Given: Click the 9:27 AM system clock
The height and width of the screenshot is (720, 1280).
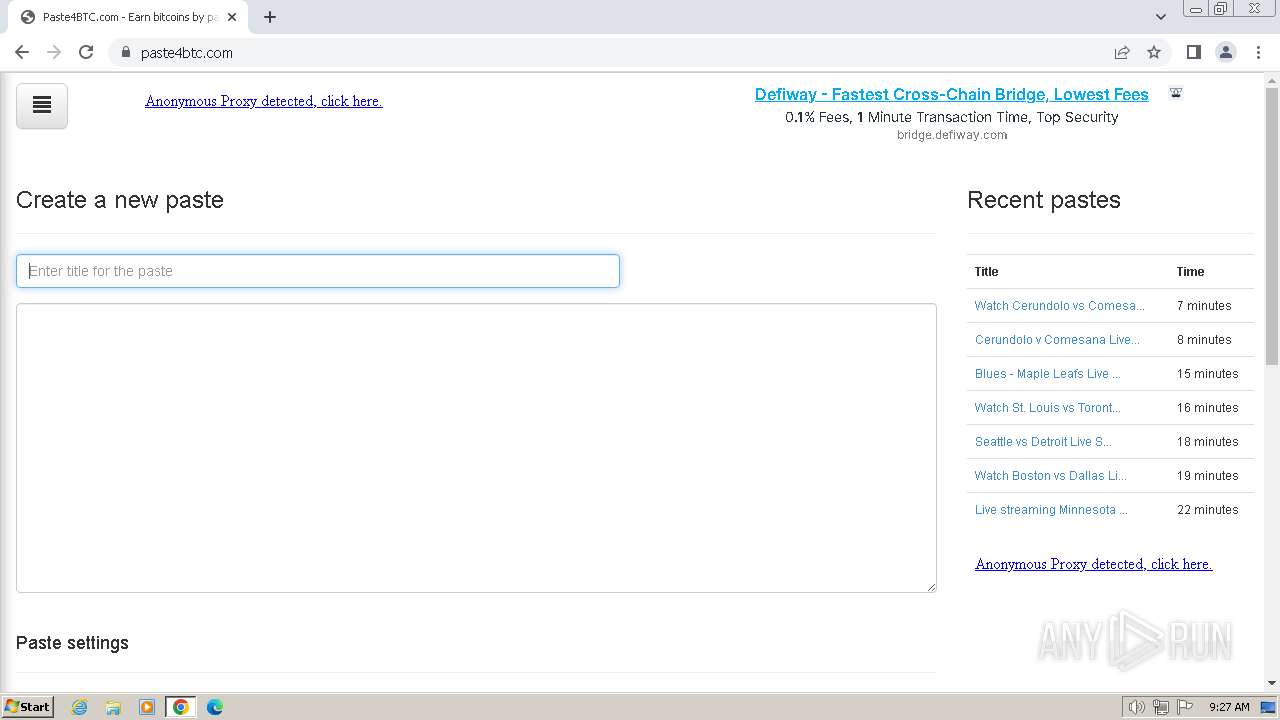Looking at the screenshot, I should pos(1229,707).
